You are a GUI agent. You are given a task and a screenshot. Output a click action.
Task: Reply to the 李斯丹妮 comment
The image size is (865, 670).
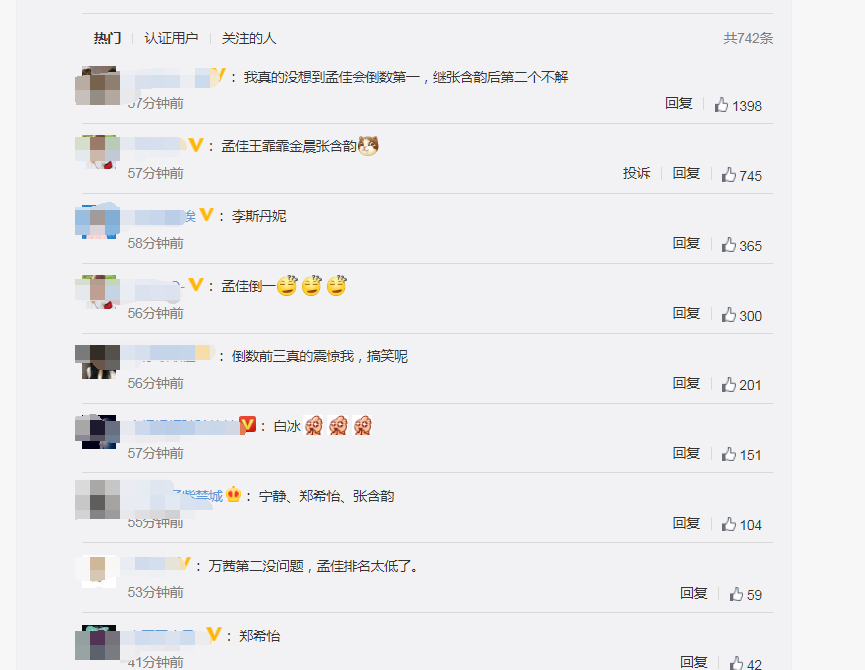(686, 243)
